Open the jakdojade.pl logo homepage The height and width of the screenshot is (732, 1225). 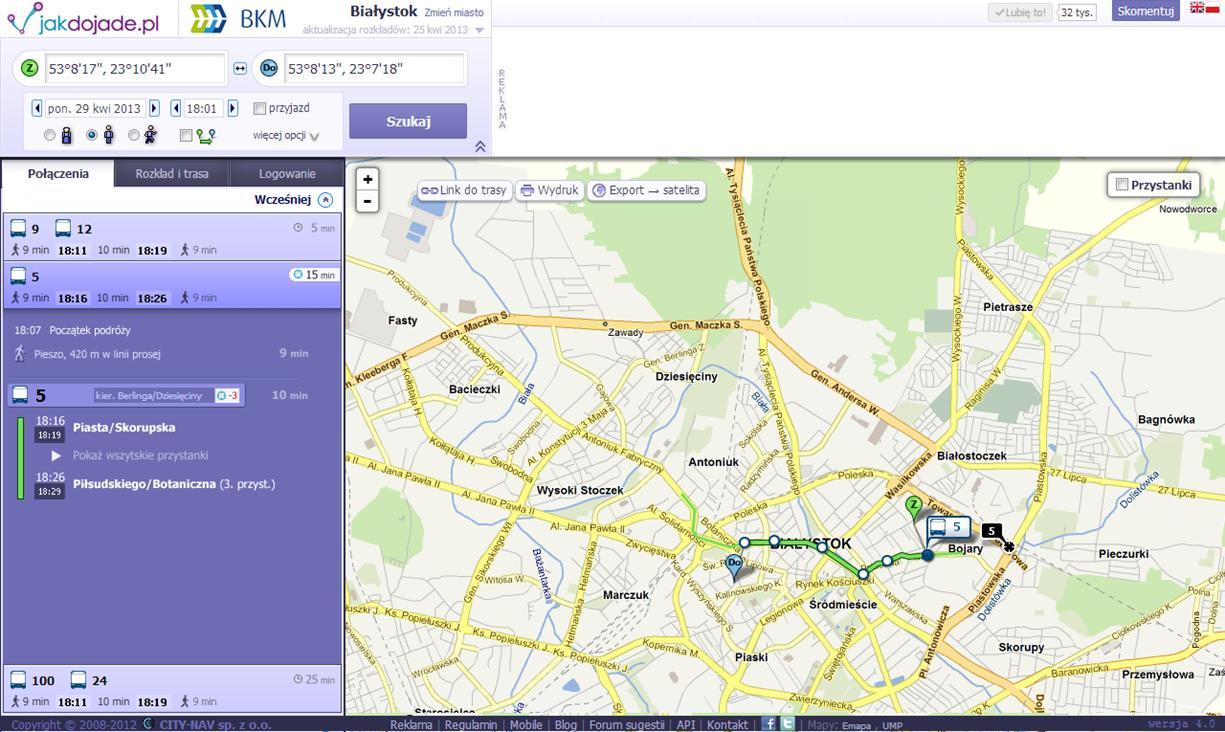click(83, 18)
